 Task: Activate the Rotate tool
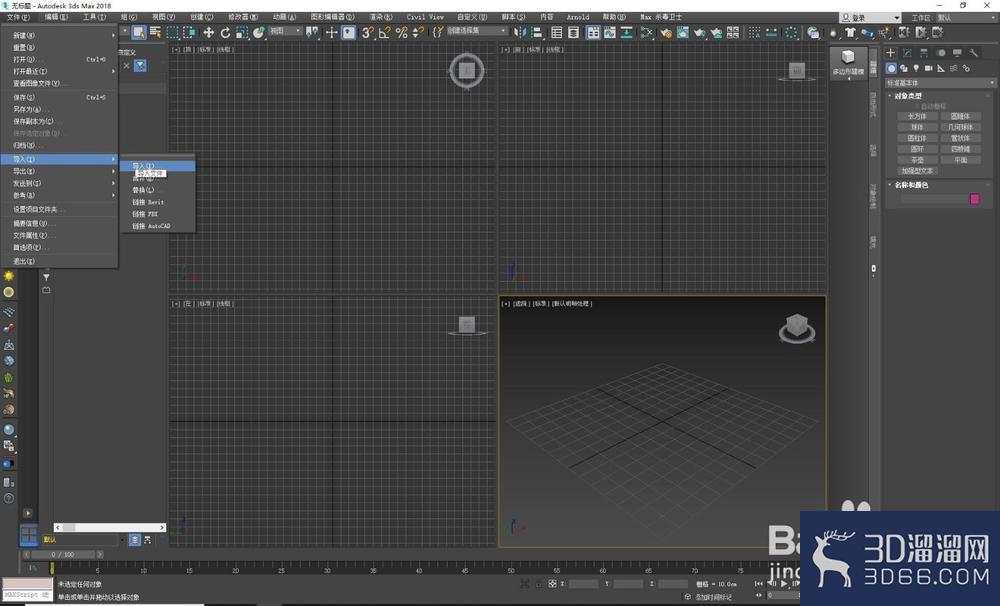(225, 33)
